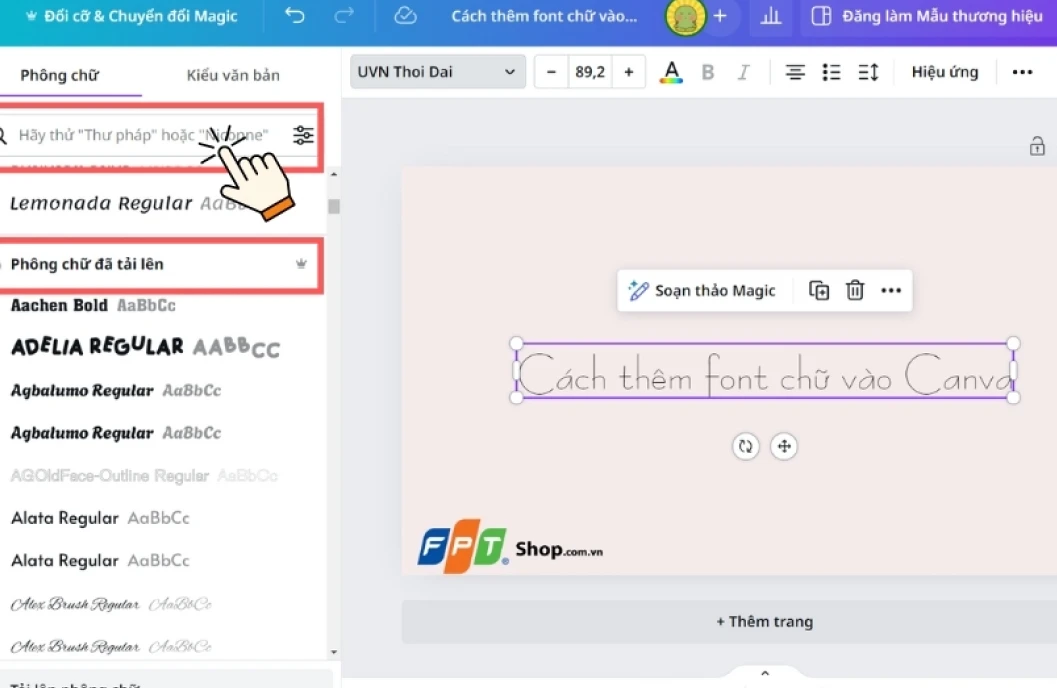This screenshot has width=1057, height=688.
Task: Open Soạn thảo Magic writing tool
Action: pos(702,290)
